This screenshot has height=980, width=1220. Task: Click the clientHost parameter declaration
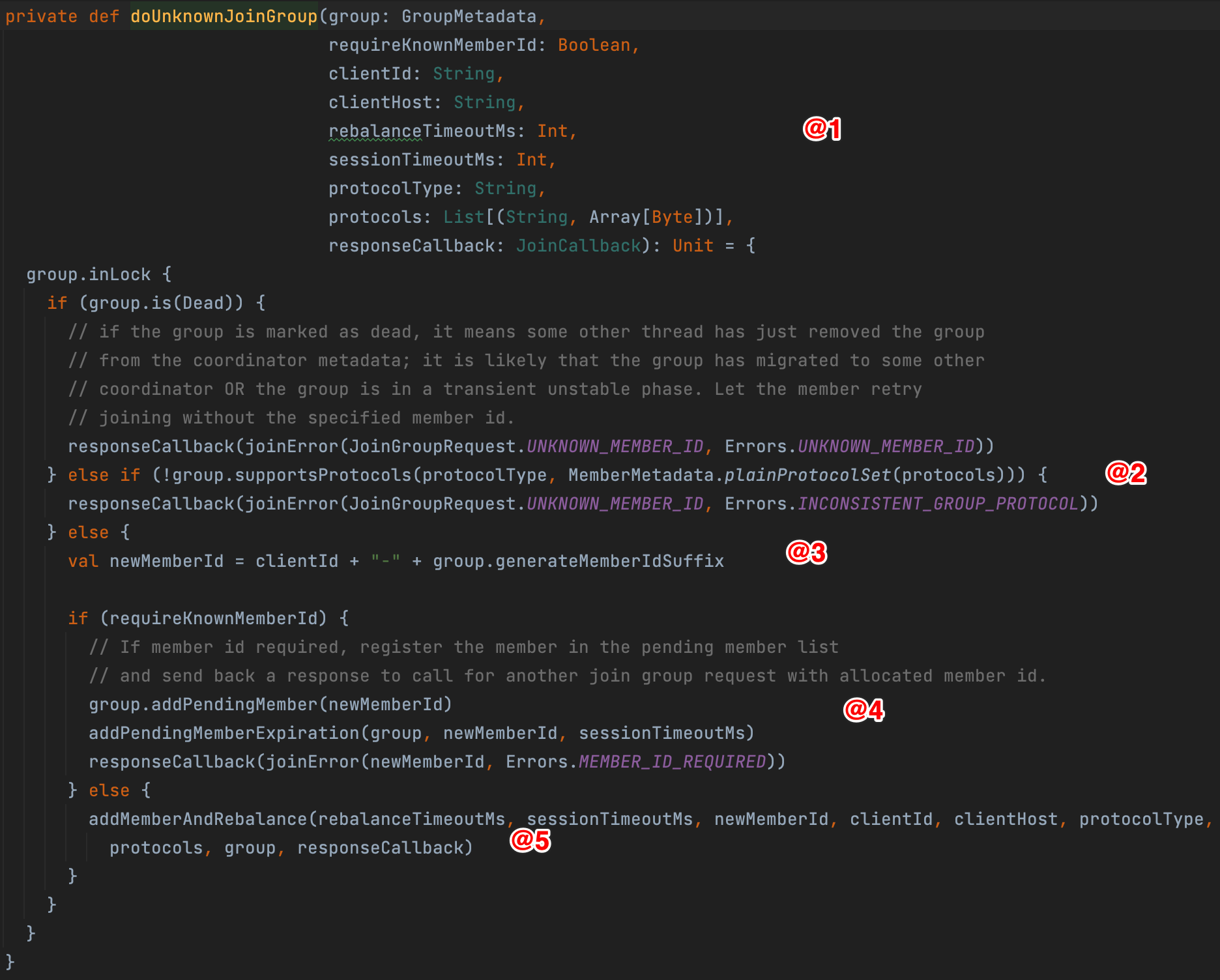tap(426, 102)
